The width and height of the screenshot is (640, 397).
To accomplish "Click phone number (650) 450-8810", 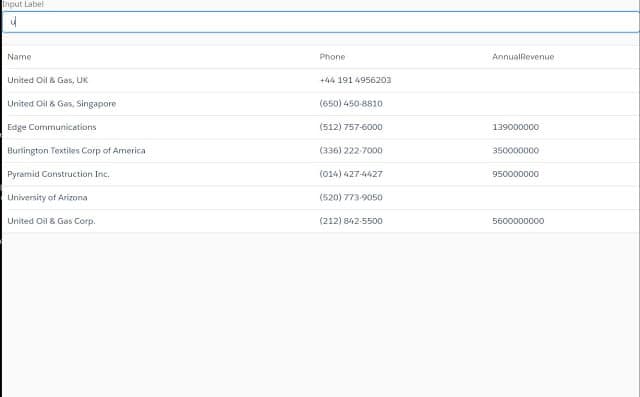I will (x=351, y=104).
